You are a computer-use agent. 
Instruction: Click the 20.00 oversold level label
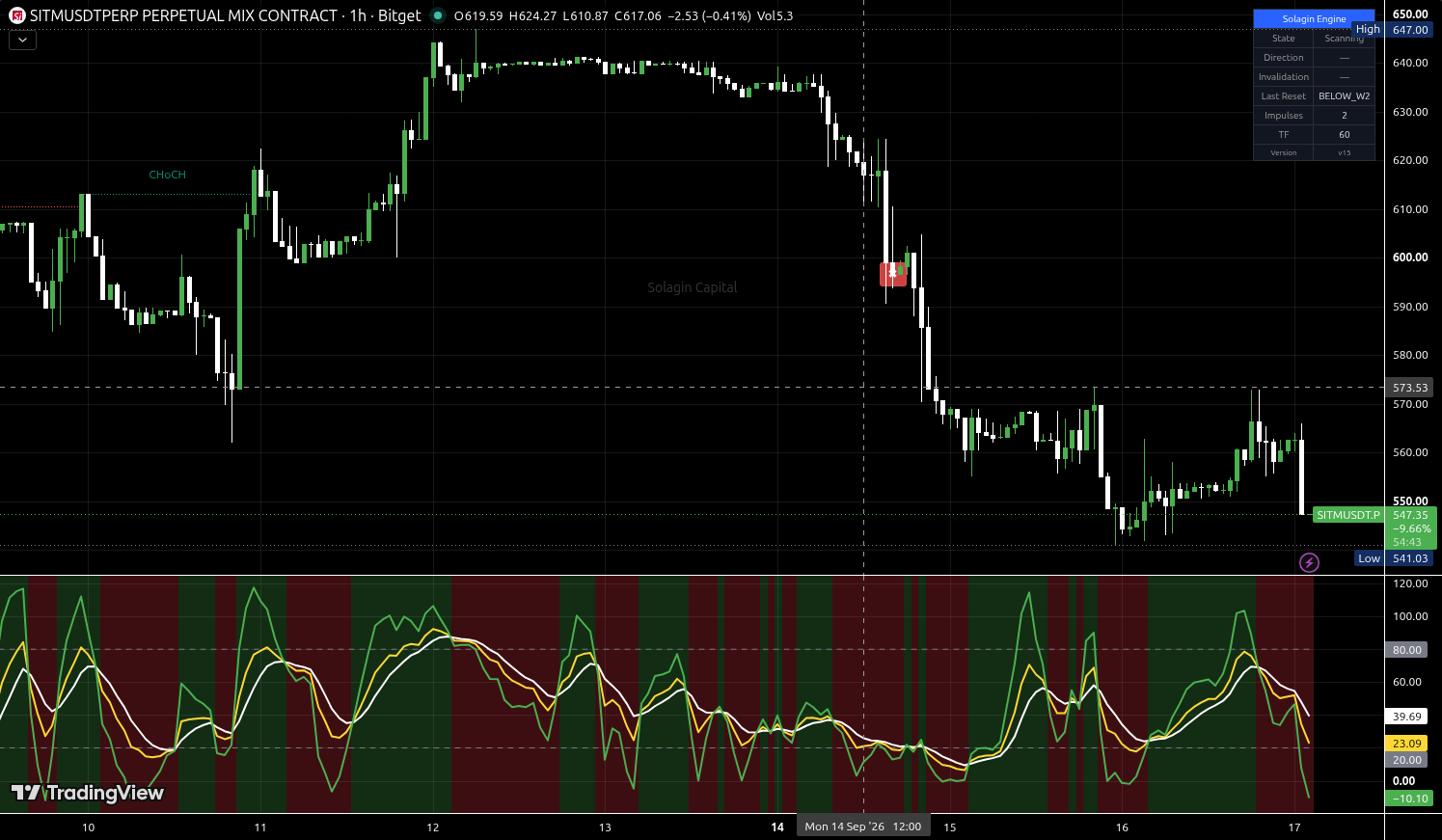click(1407, 760)
